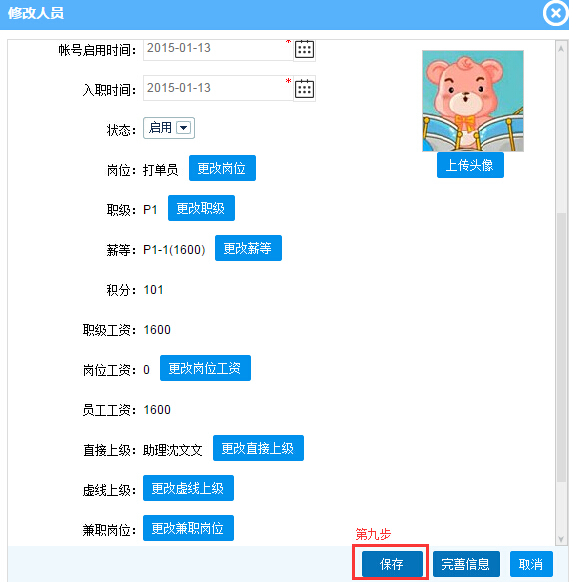569x582 pixels.
Task: Click the scrollbar down arrow
Action: (561, 539)
